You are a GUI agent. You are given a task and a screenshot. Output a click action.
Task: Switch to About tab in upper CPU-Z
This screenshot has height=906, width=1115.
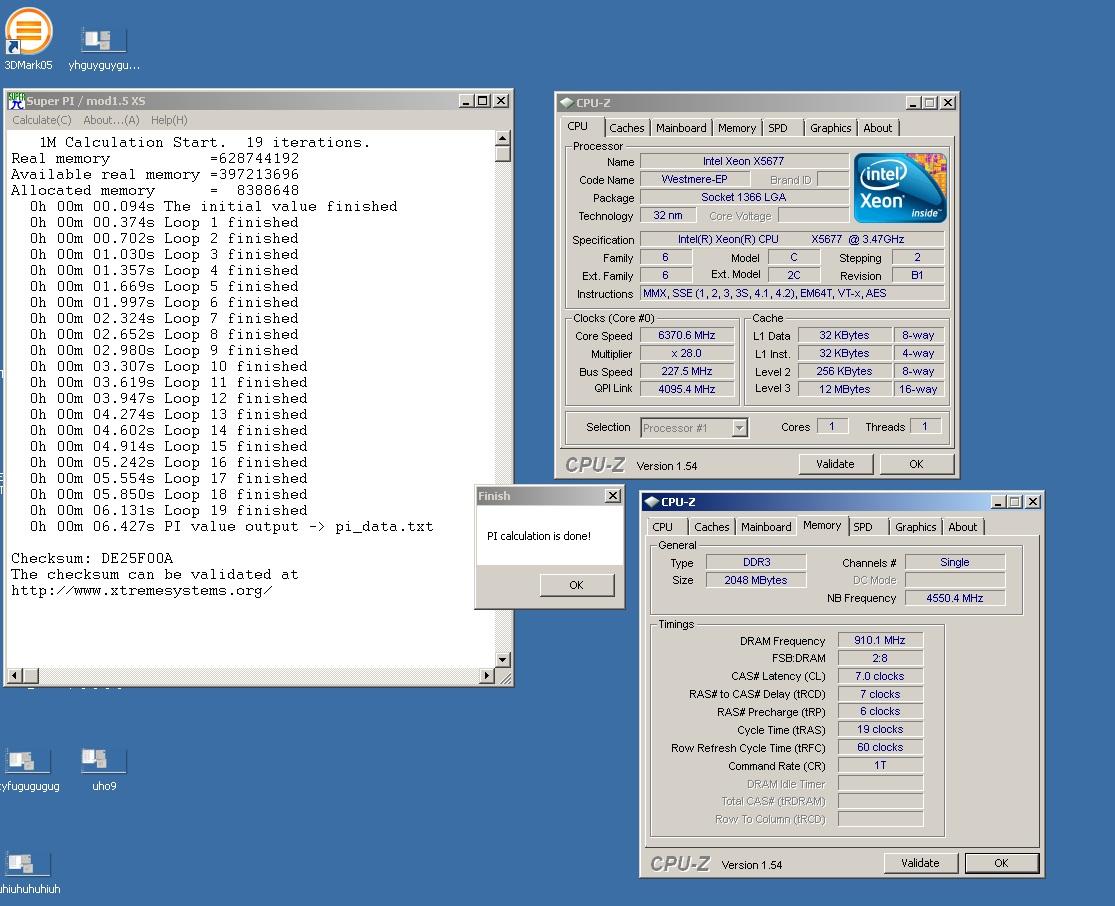coord(877,128)
